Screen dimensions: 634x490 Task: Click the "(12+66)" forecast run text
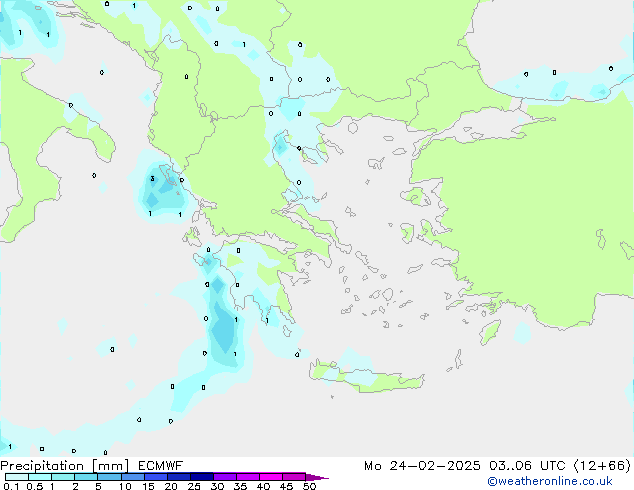coord(602,466)
